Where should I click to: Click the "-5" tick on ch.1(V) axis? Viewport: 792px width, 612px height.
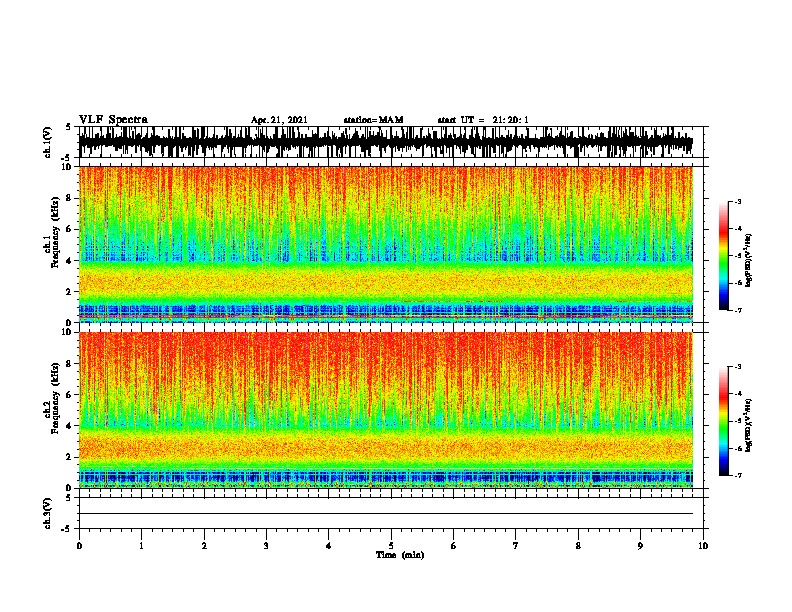(67, 158)
